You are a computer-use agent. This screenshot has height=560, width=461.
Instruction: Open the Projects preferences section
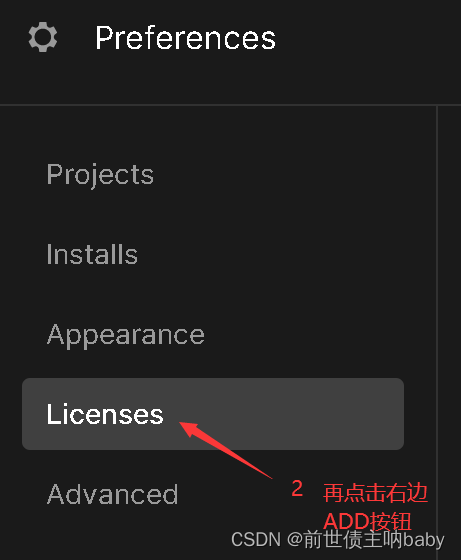100,175
